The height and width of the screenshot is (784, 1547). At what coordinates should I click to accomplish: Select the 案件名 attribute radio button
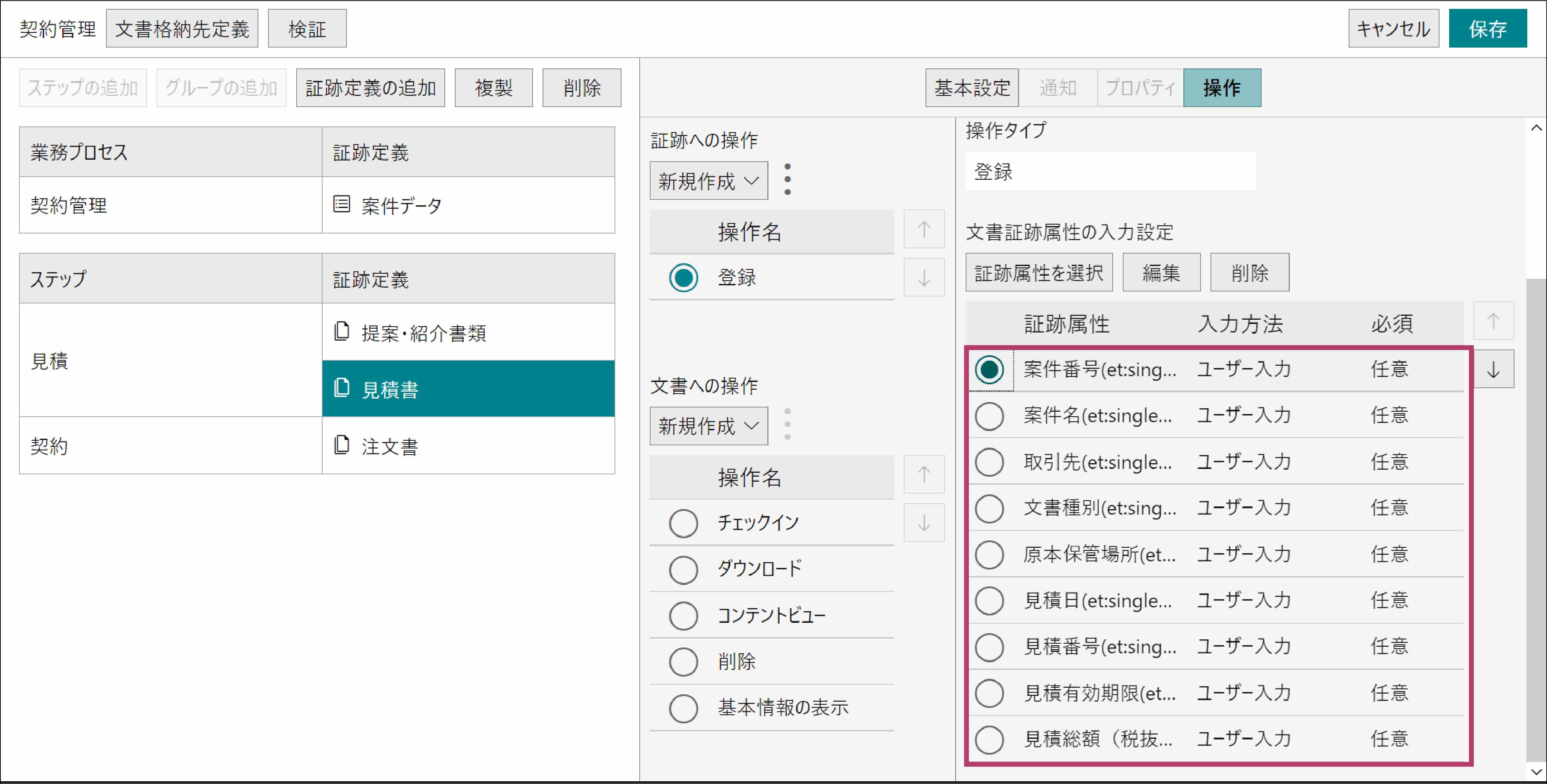(989, 416)
